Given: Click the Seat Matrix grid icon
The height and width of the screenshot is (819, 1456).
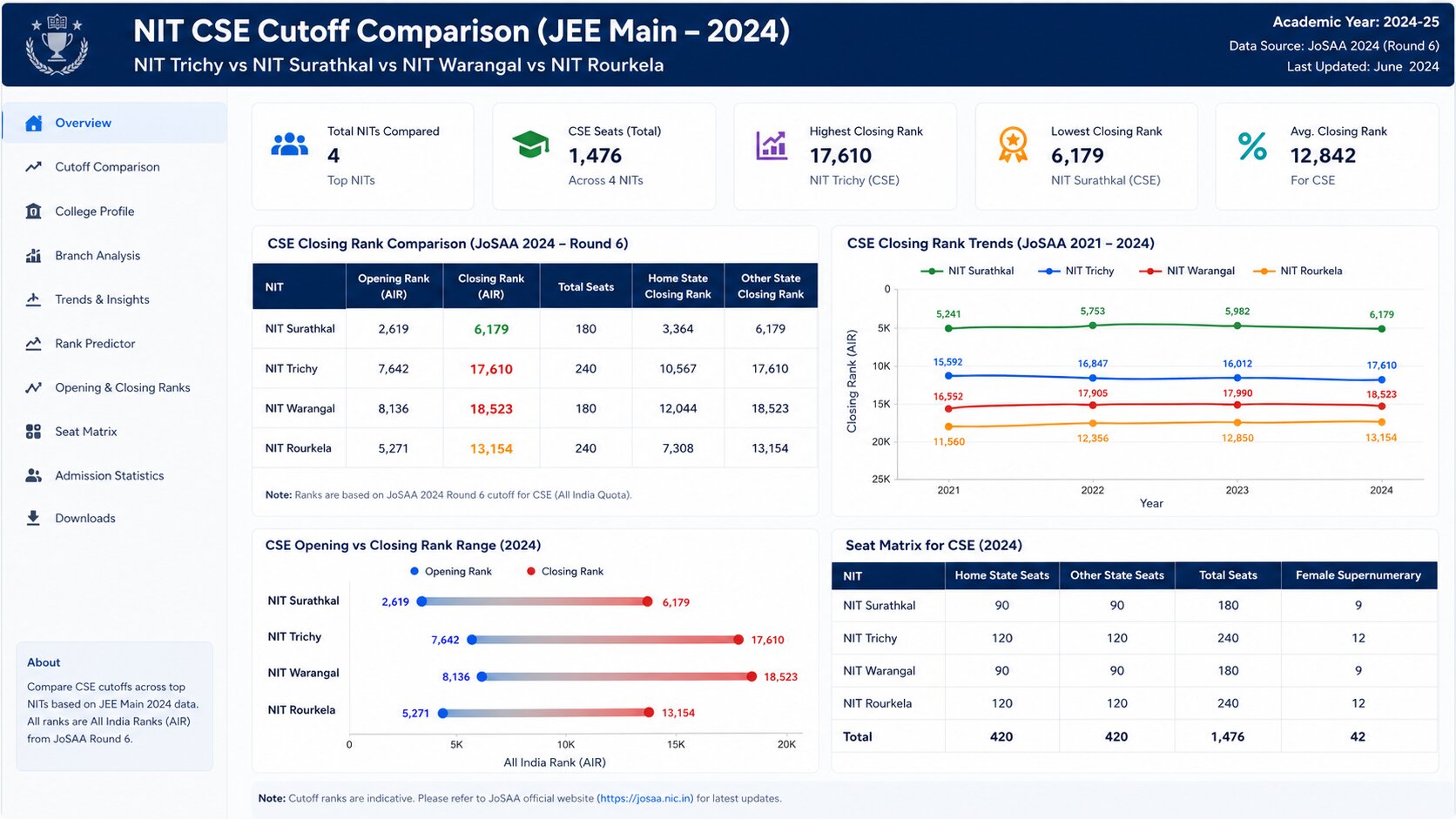Looking at the screenshot, I should tap(34, 432).
